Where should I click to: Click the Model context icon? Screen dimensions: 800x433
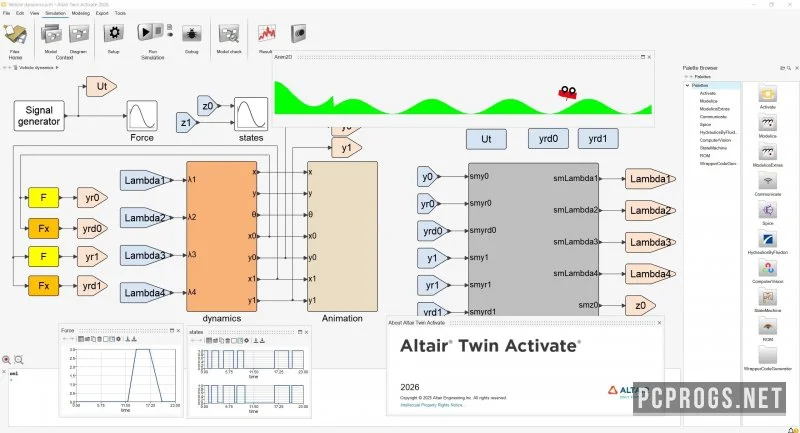click(51, 35)
